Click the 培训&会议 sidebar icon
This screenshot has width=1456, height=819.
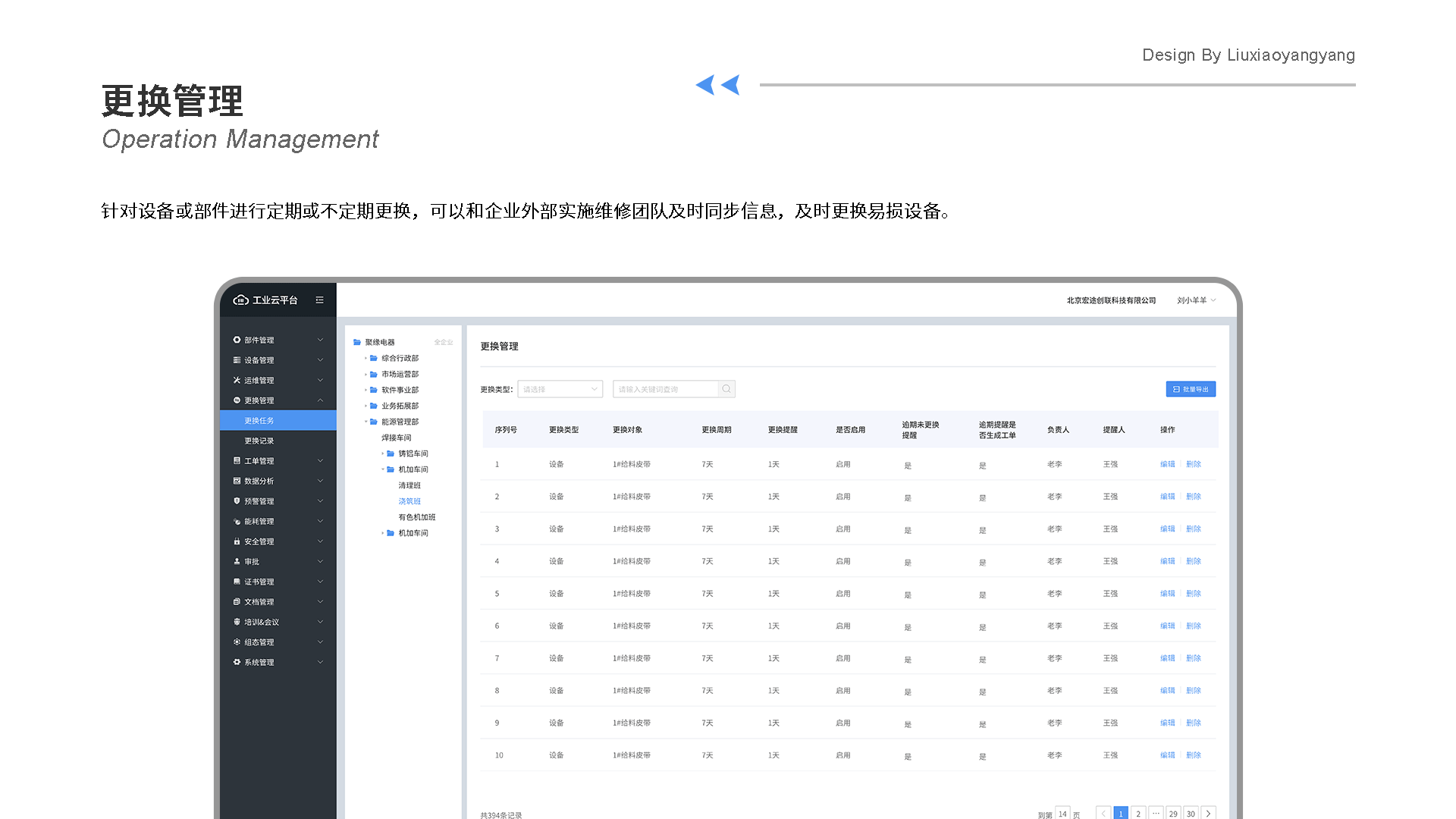237,622
